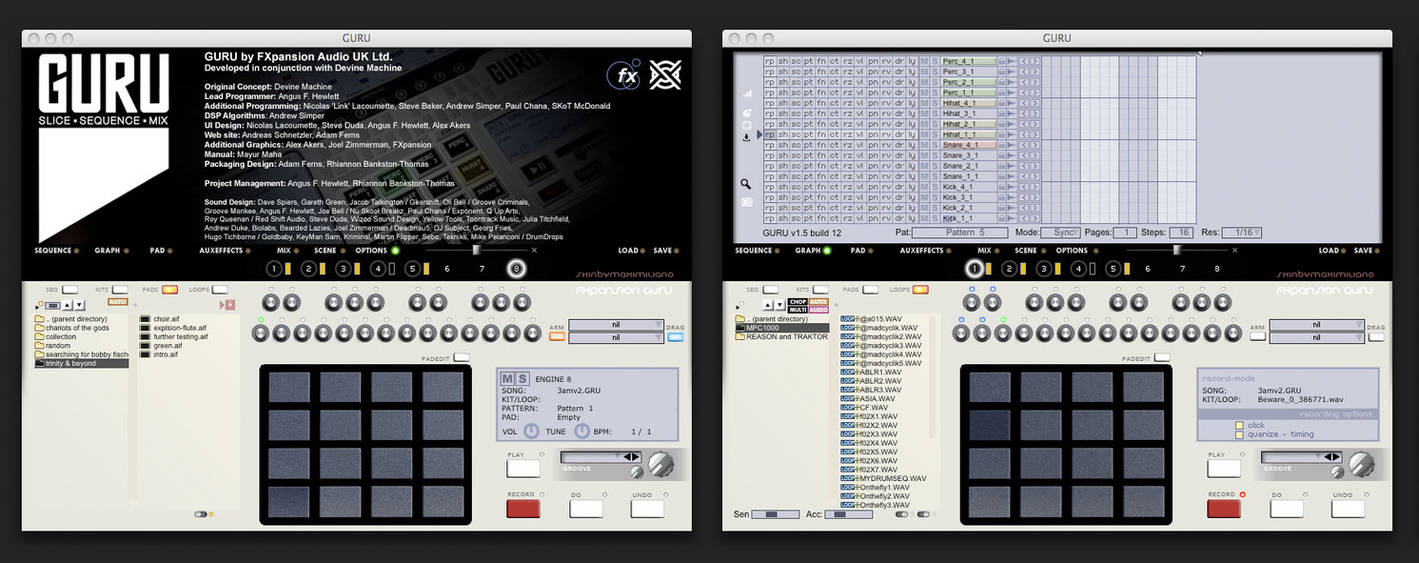The width and height of the screenshot is (1419, 563).
Task: Click the magnifier zoom icon in graph view
Action: click(x=746, y=184)
